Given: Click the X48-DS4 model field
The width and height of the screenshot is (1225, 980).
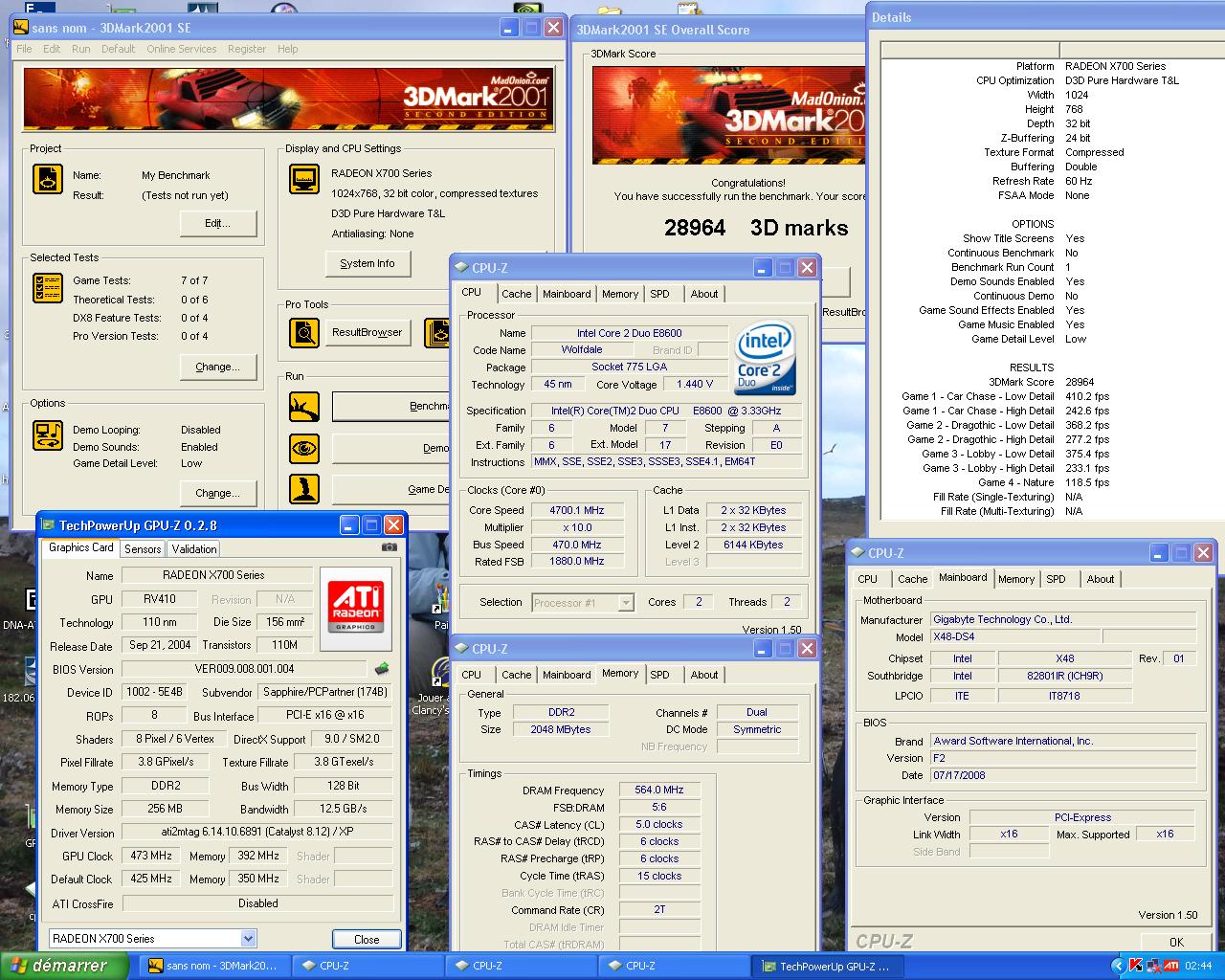Looking at the screenshot, I should [x=1015, y=636].
